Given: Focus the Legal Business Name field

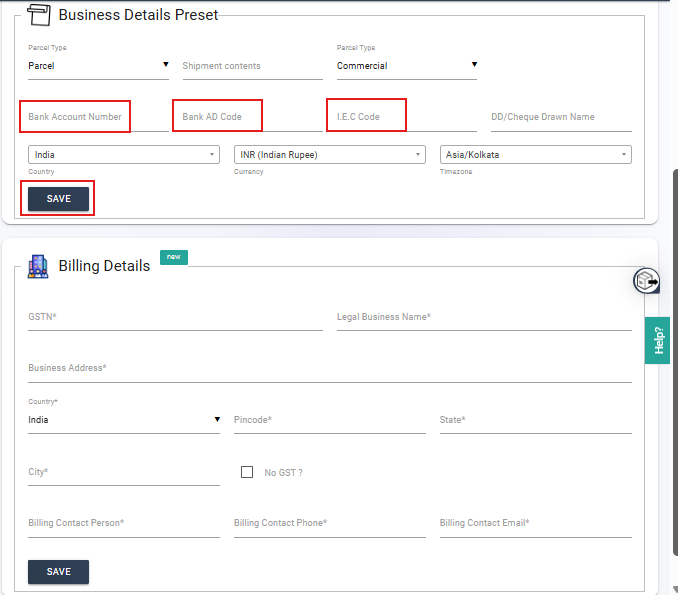Looking at the screenshot, I should point(484,317).
